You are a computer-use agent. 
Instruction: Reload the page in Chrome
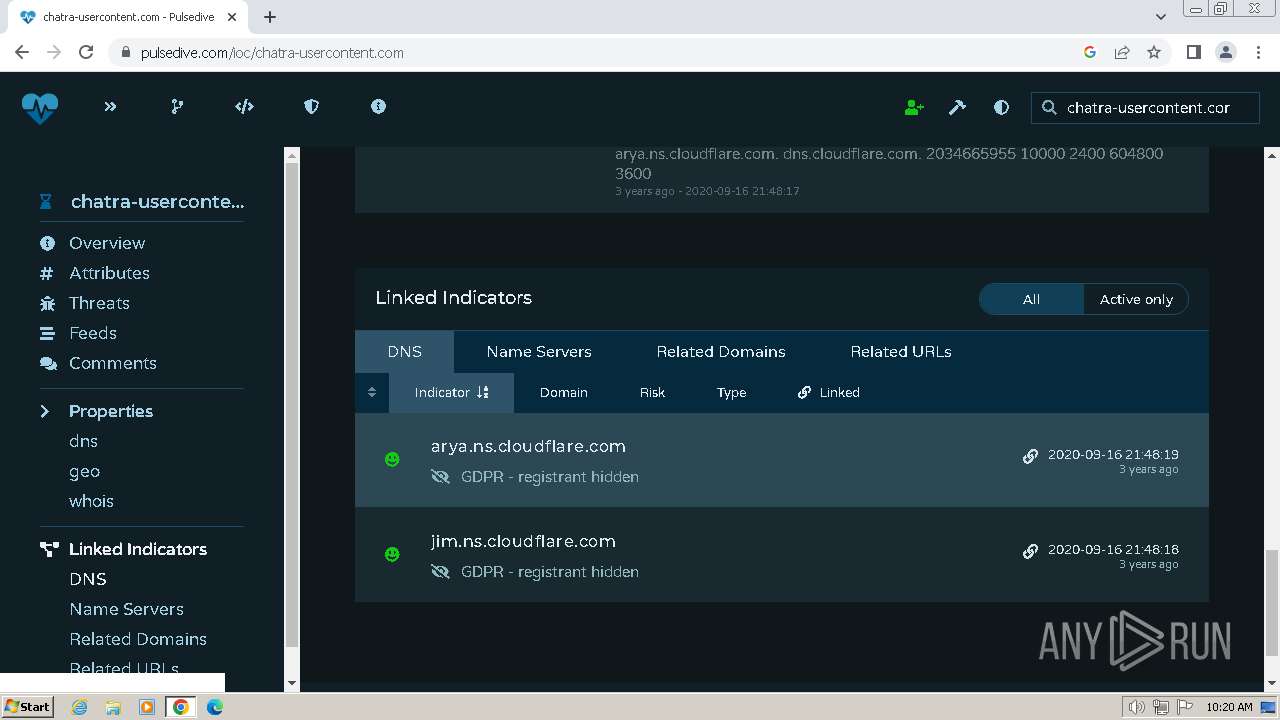pos(86,52)
